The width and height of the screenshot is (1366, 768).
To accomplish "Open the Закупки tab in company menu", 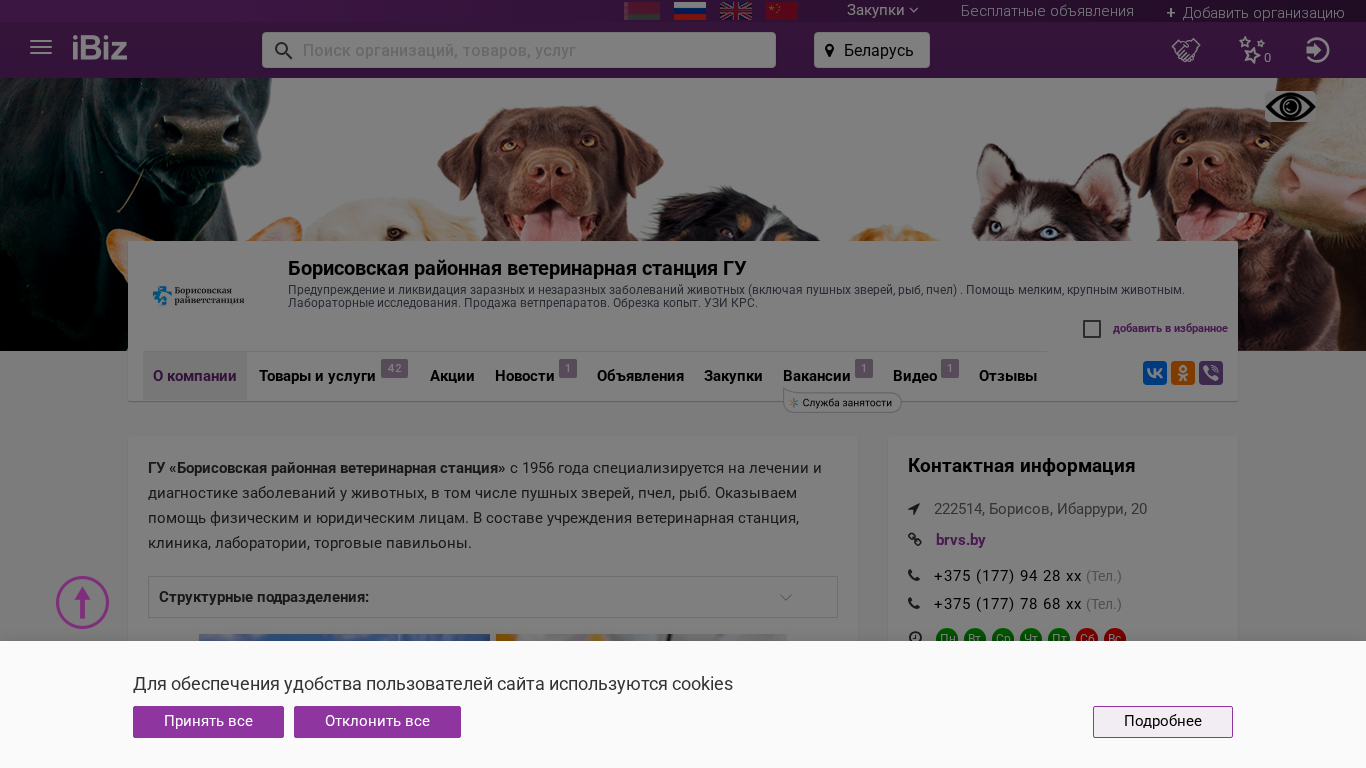I will point(733,376).
